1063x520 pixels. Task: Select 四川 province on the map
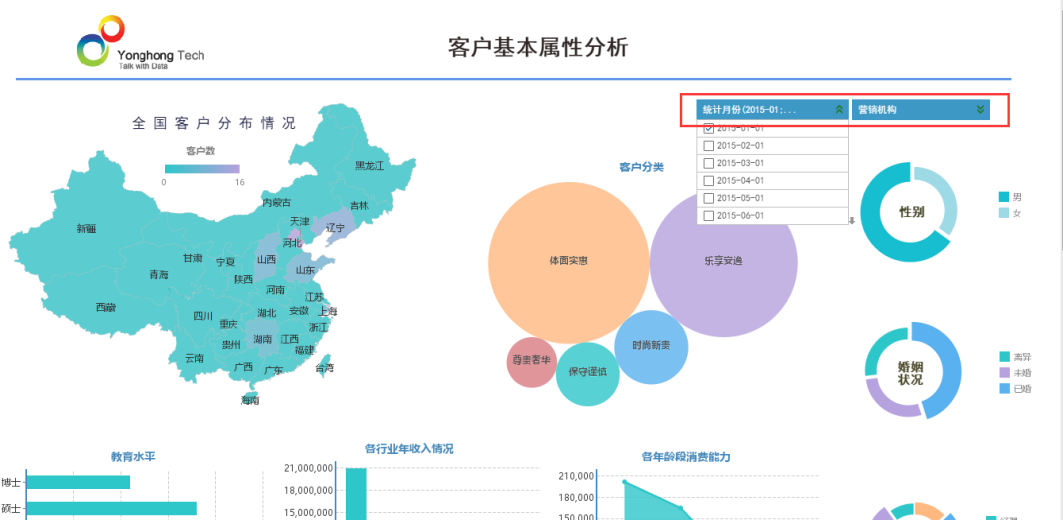click(203, 316)
